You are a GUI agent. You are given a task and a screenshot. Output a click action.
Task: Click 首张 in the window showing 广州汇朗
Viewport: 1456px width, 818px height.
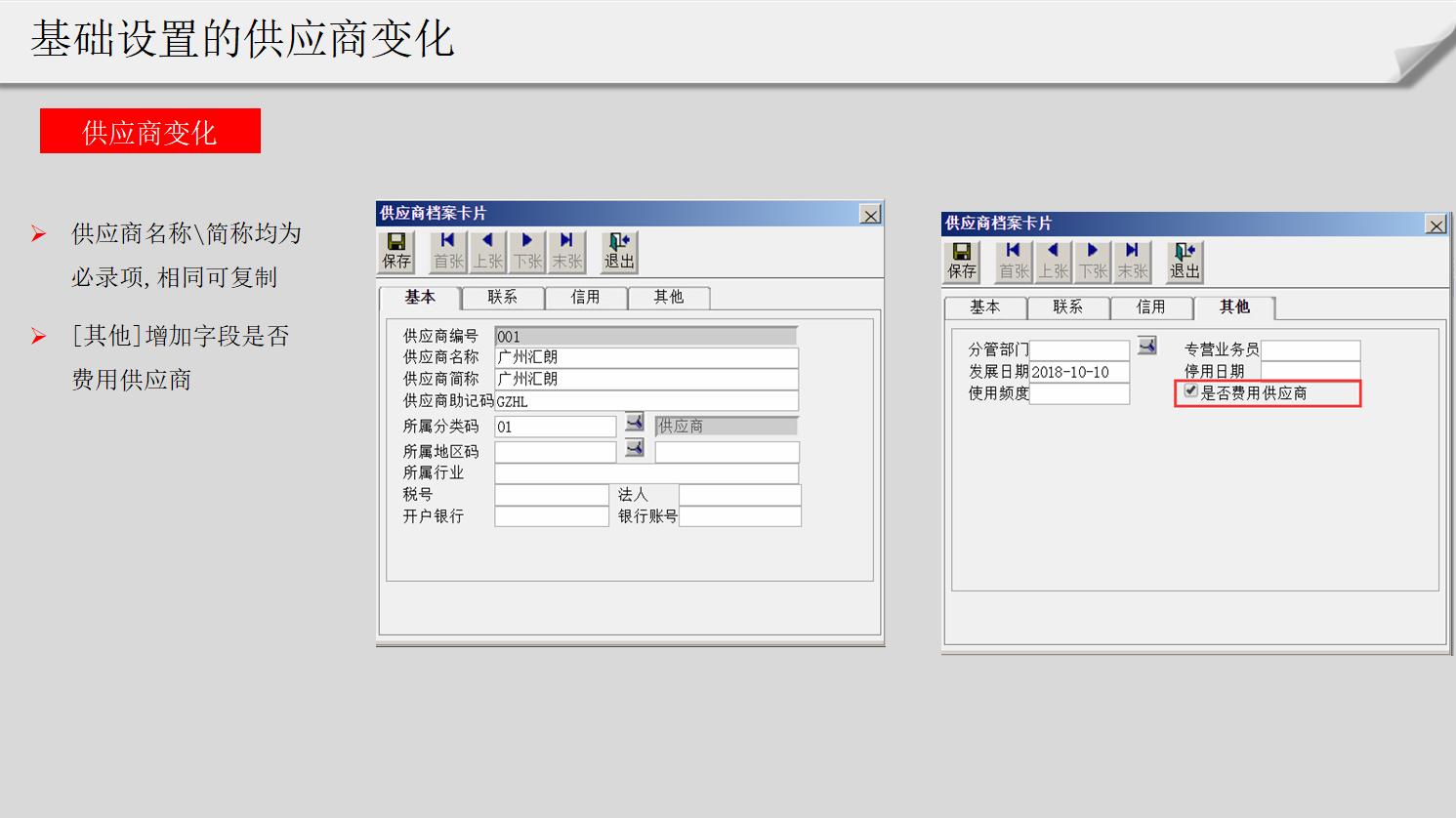click(x=448, y=251)
